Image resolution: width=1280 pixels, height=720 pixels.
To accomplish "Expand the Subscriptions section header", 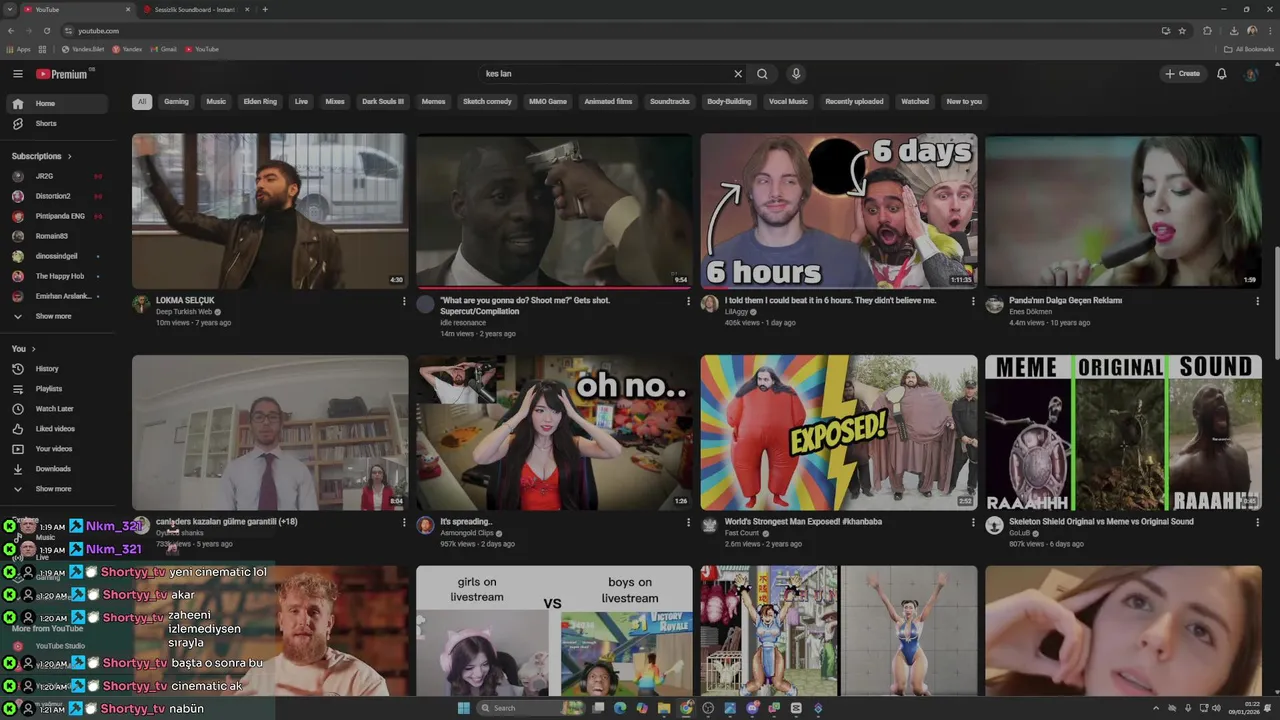I will point(42,156).
